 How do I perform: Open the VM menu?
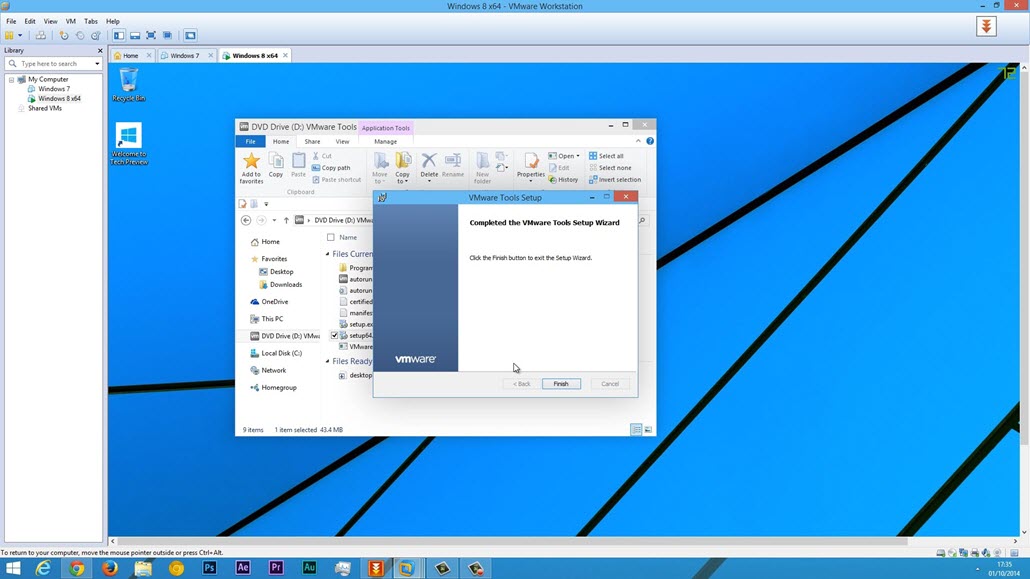tap(70, 21)
